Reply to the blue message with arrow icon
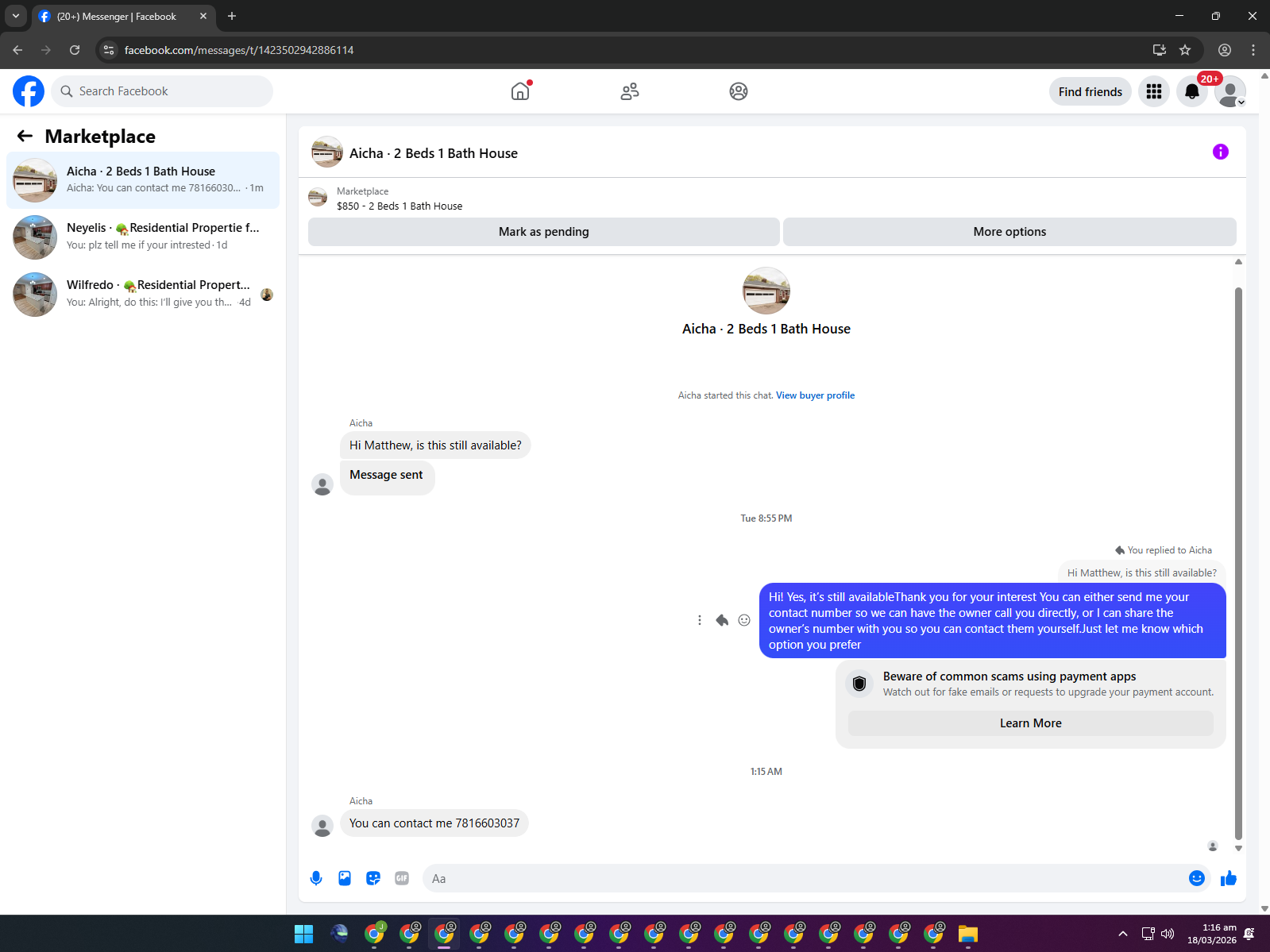Screen dimensions: 1270x952 point(722,620)
